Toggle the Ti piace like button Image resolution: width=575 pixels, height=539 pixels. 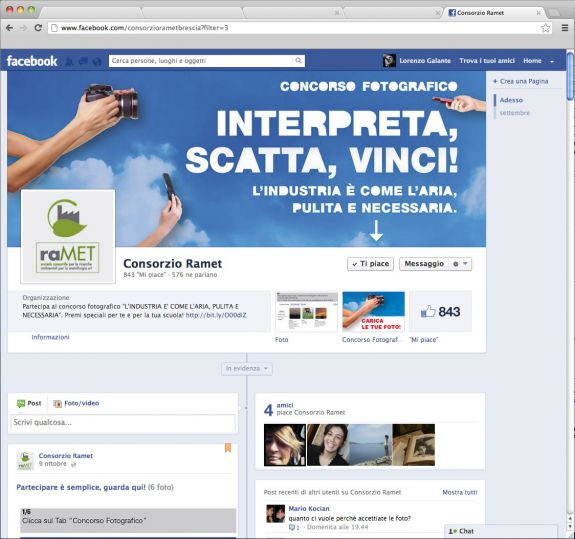[370, 264]
